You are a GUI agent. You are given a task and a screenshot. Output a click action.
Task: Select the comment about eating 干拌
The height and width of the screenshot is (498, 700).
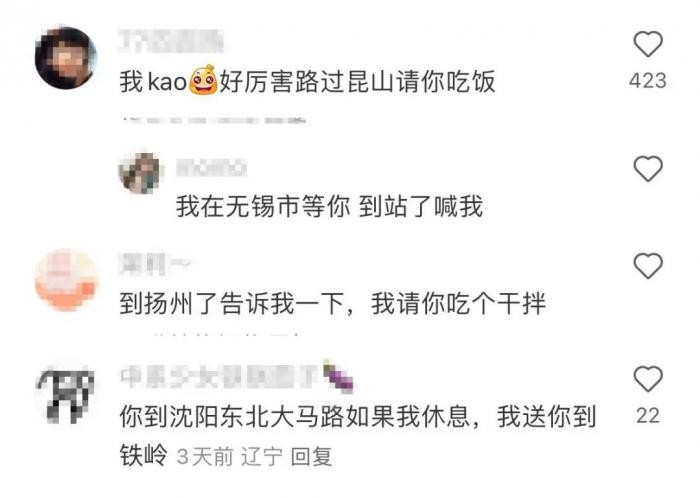coord(333,303)
